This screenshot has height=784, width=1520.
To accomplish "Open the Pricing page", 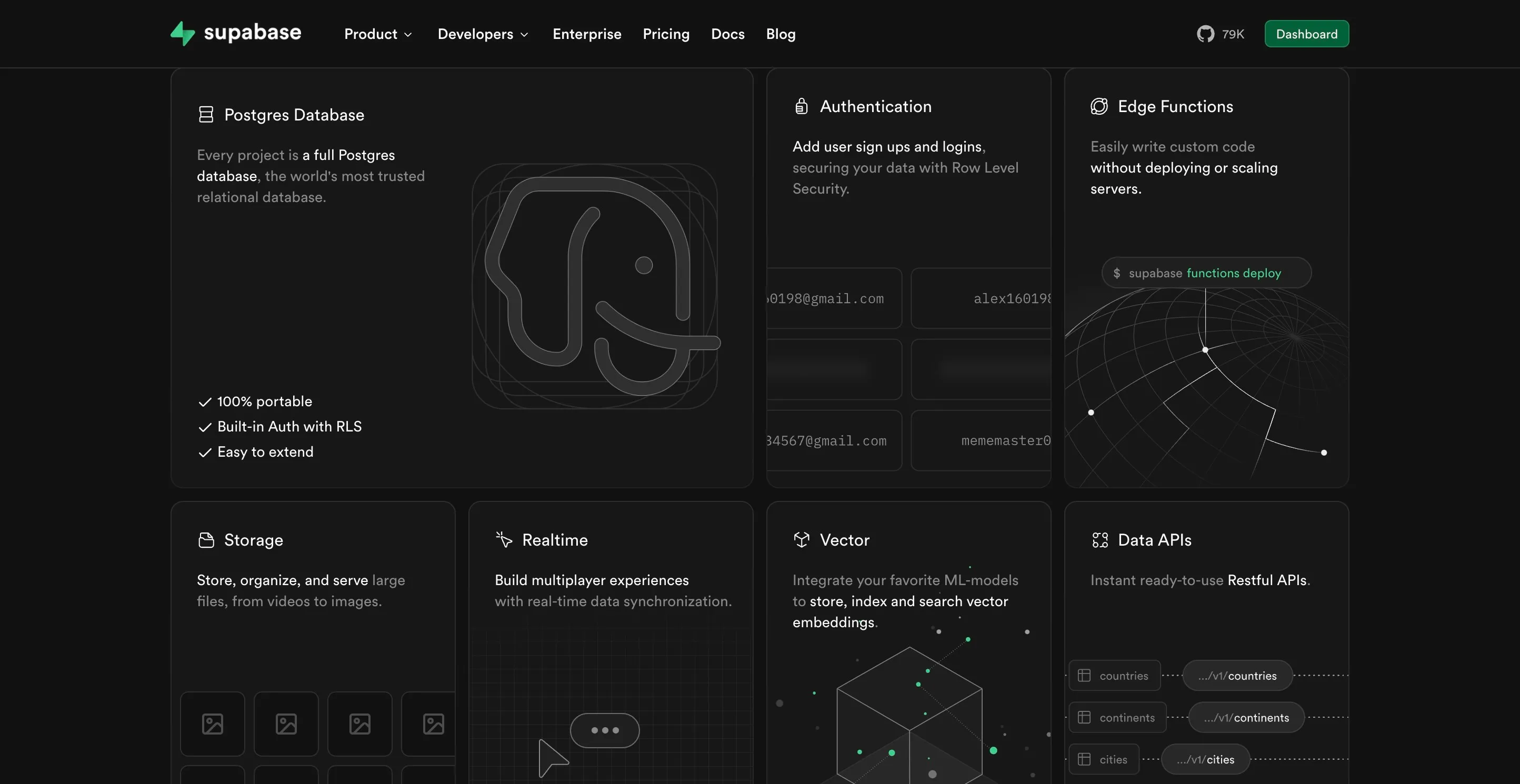I will point(666,34).
